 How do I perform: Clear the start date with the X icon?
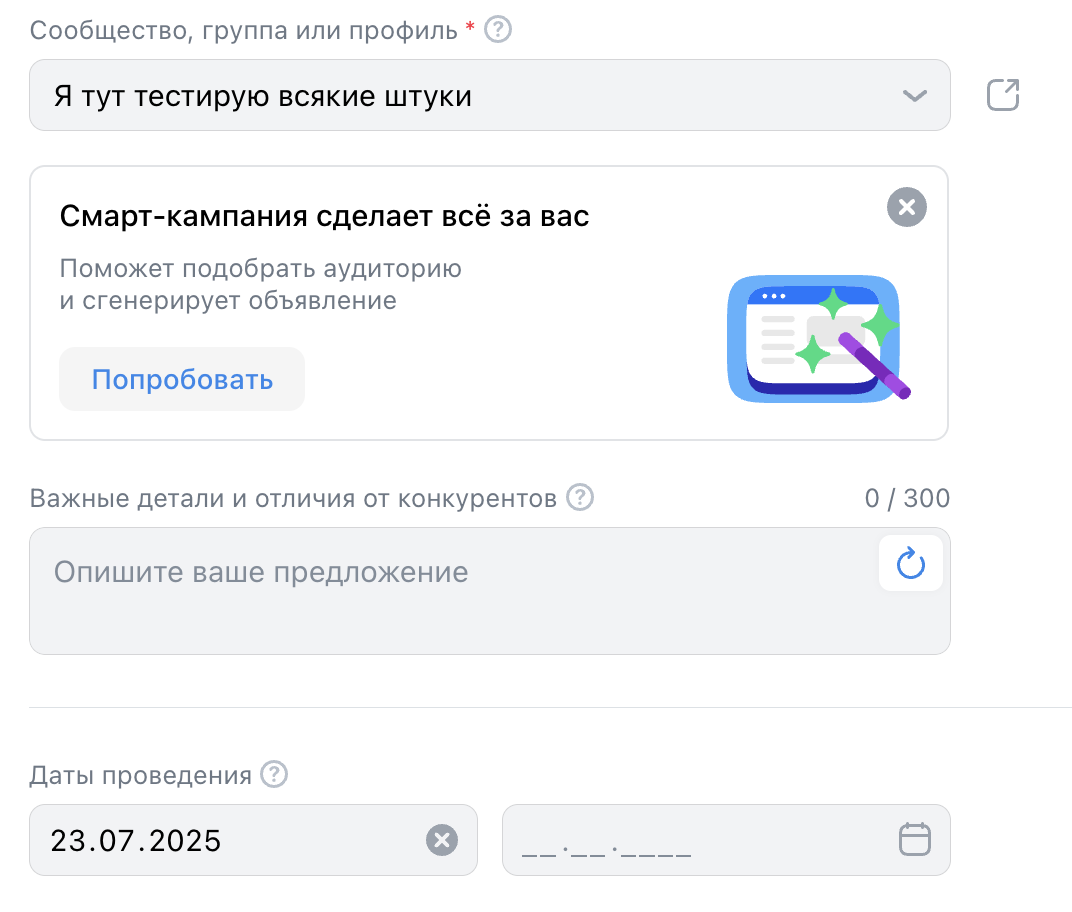(442, 840)
